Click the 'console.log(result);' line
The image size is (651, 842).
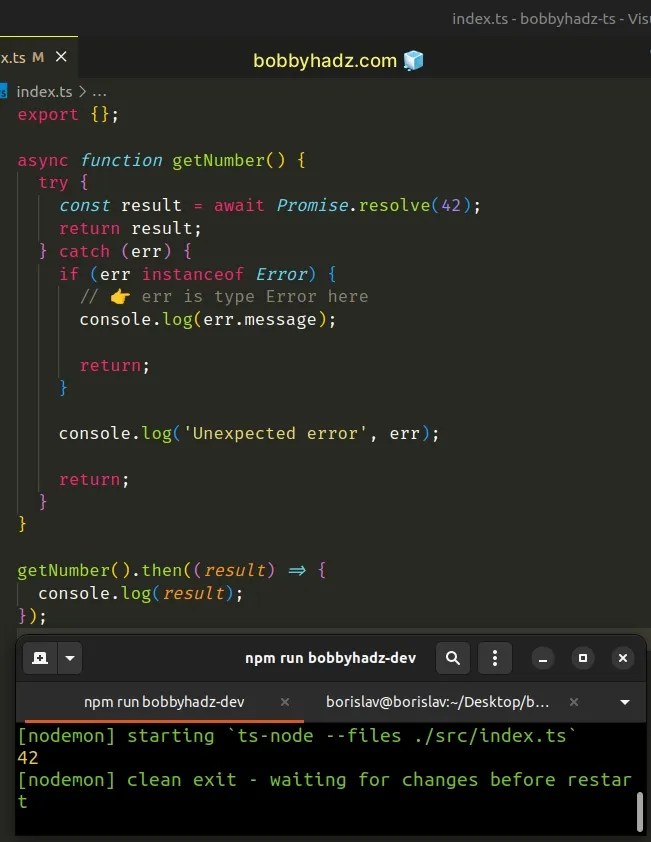[x=141, y=593]
